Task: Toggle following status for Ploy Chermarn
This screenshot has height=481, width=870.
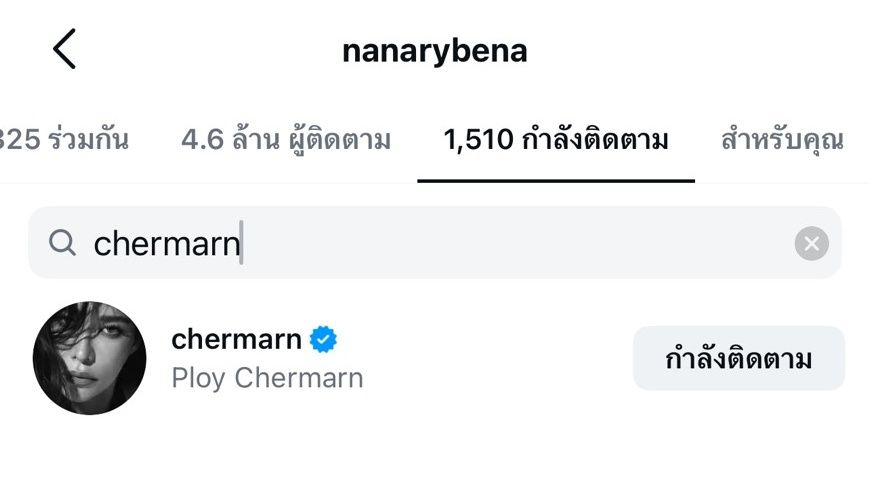Action: coord(738,359)
